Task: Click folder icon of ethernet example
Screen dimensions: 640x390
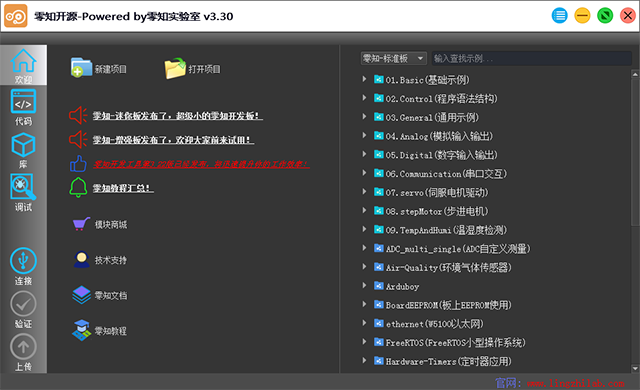Action: coord(379,323)
